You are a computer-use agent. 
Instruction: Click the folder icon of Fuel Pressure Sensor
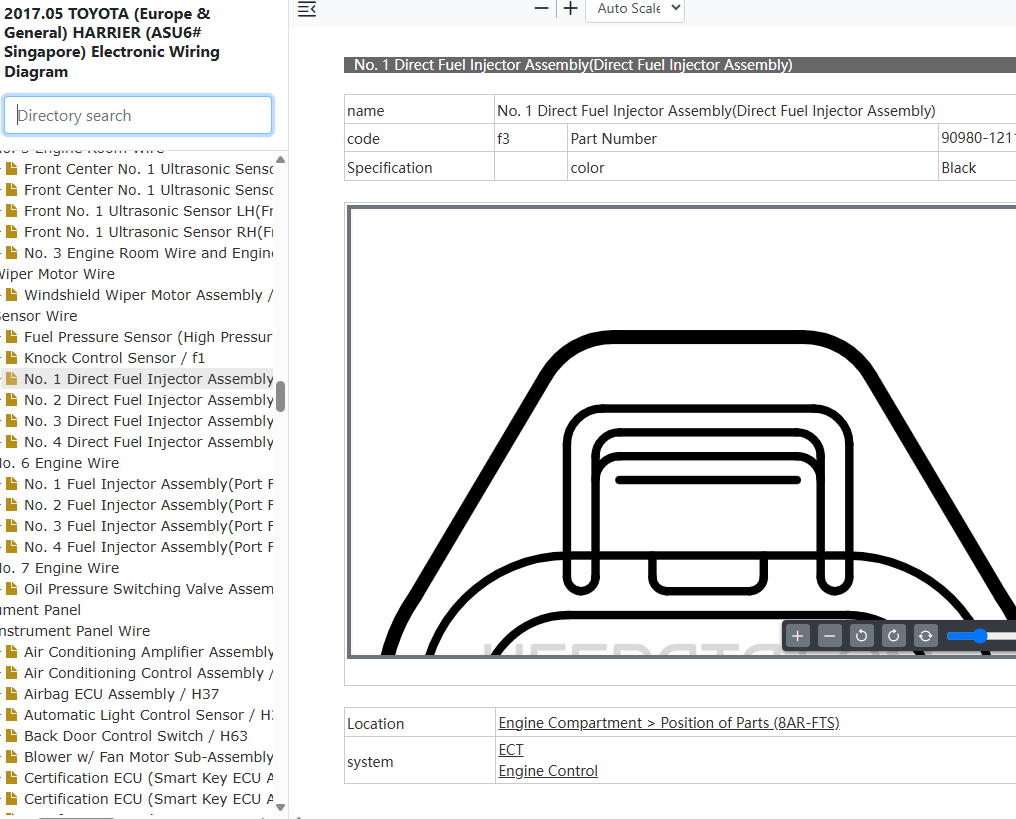(x=12, y=337)
